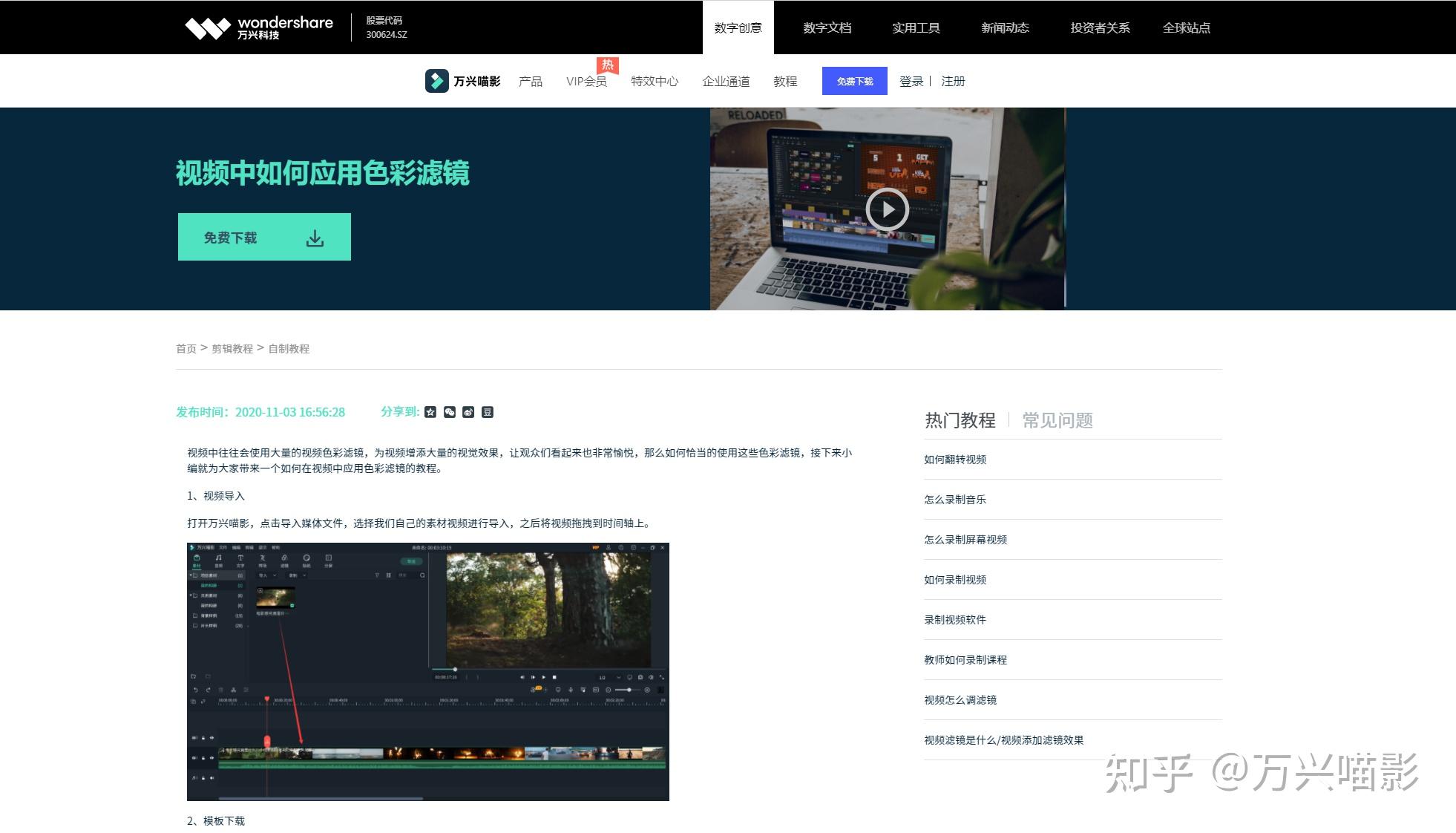
Task: Click the 2、模板下载 step heading
Action: tap(216, 821)
